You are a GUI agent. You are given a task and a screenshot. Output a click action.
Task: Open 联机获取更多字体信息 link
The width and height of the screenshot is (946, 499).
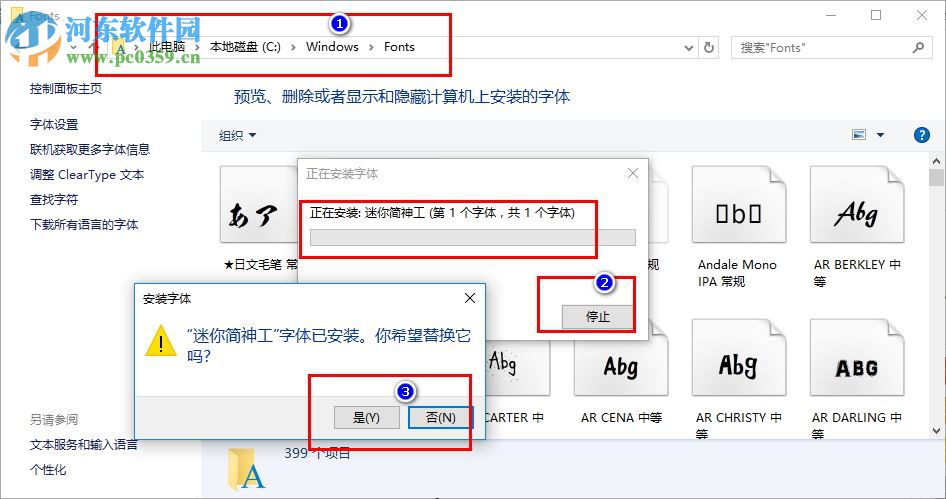[90, 150]
